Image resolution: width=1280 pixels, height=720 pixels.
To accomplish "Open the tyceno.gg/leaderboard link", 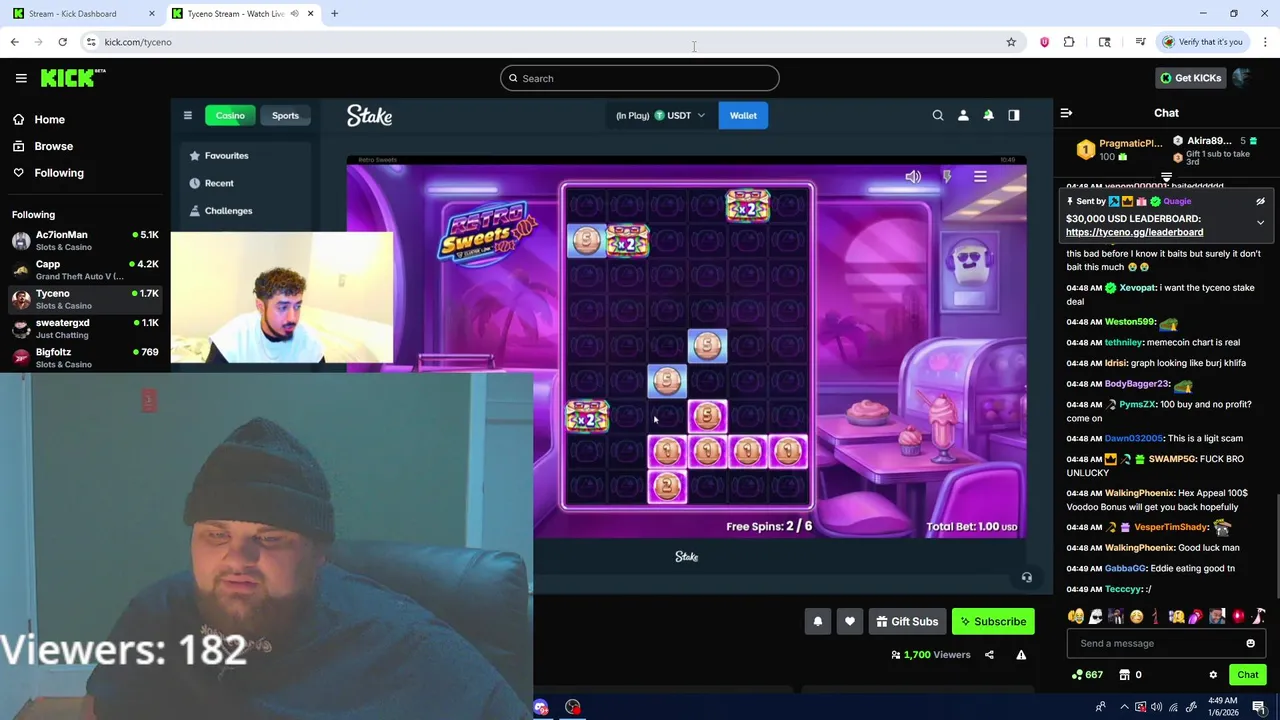I will [x=1134, y=232].
